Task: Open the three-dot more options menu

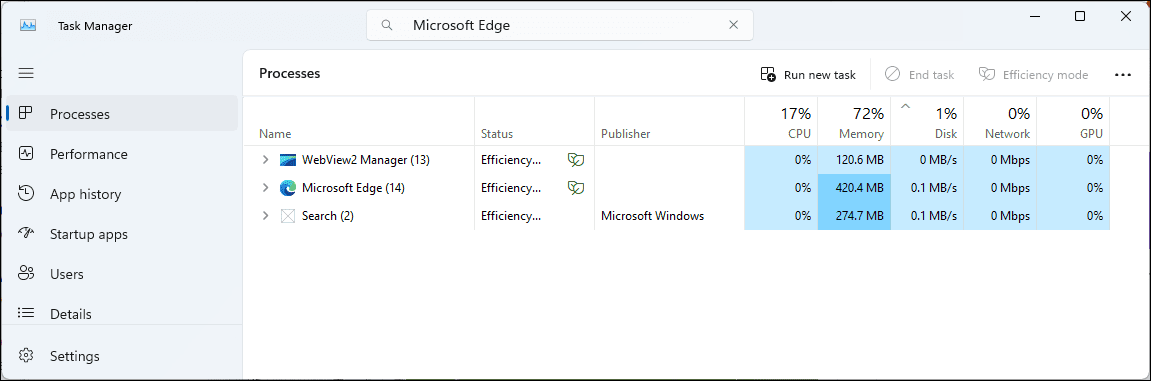Action: (1122, 74)
